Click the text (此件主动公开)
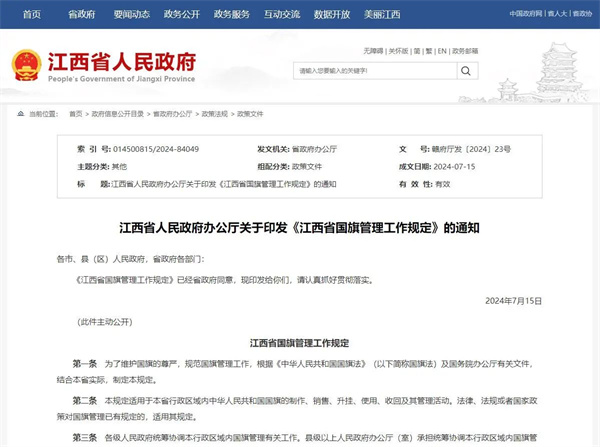The height and width of the screenshot is (447, 600). point(105,322)
